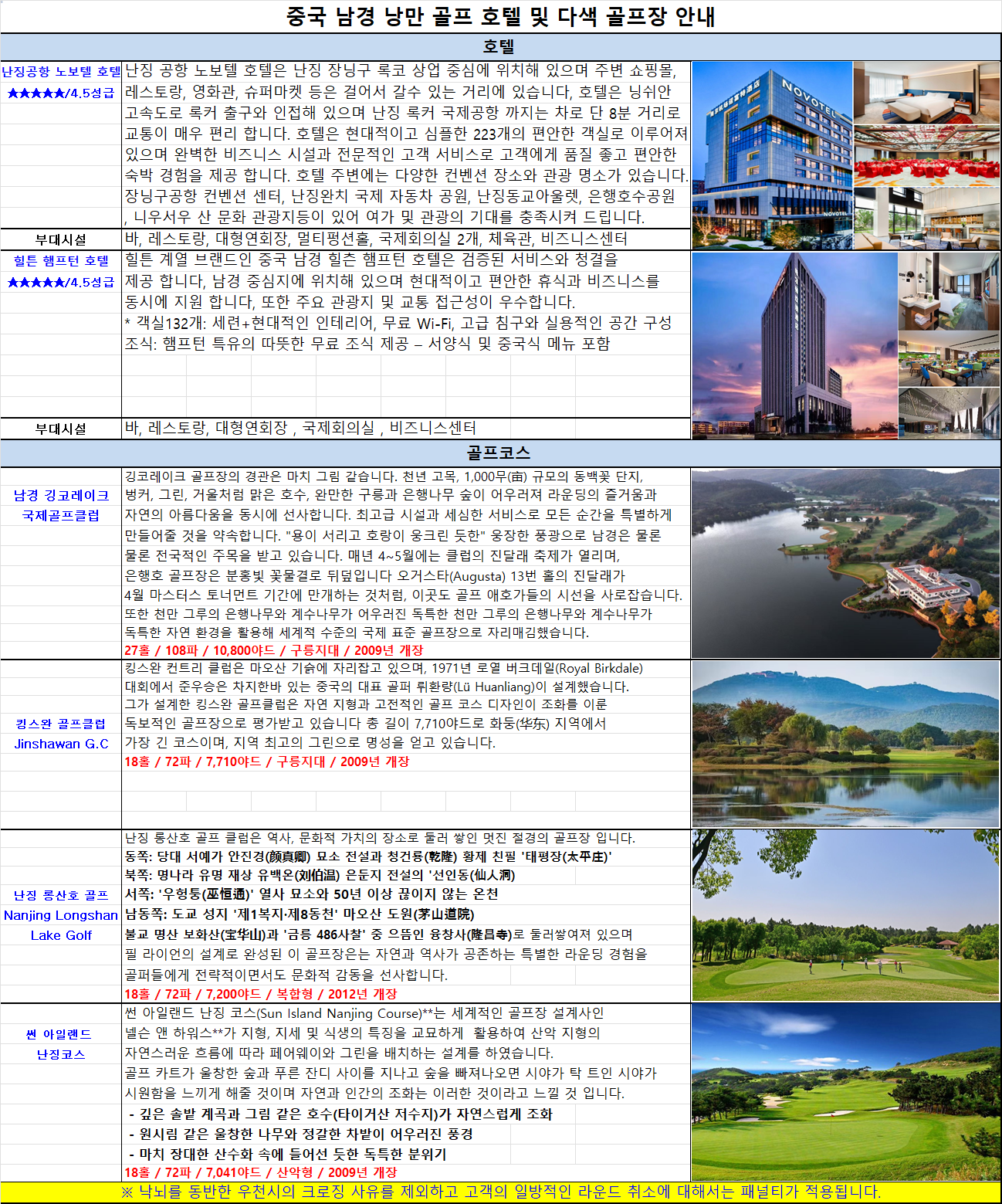Viewport: 1002px width, 1204px height.
Task: Click the line mentioning "Royal Birkdale"
Action: pyautogui.click(x=384, y=668)
